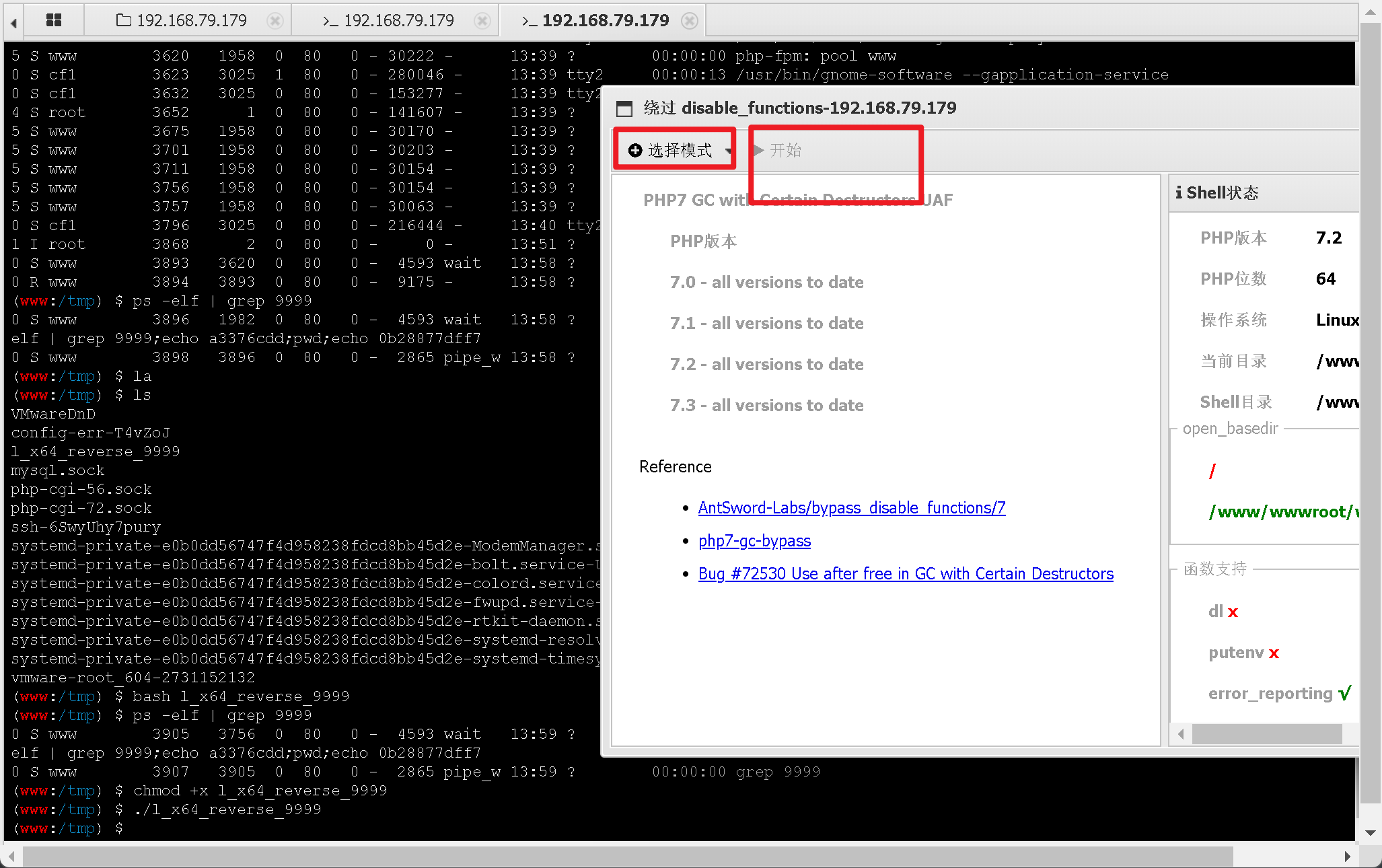Switch to the middle terminal tab
The width and height of the screenshot is (1382, 868).
click(x=389, y=21)
